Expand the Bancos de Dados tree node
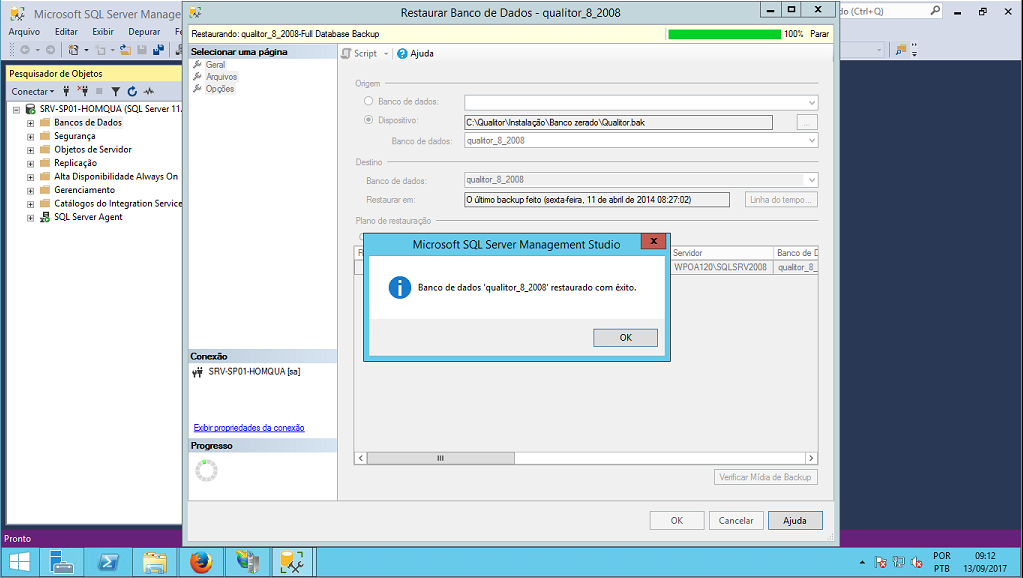 tap(31, 122)
